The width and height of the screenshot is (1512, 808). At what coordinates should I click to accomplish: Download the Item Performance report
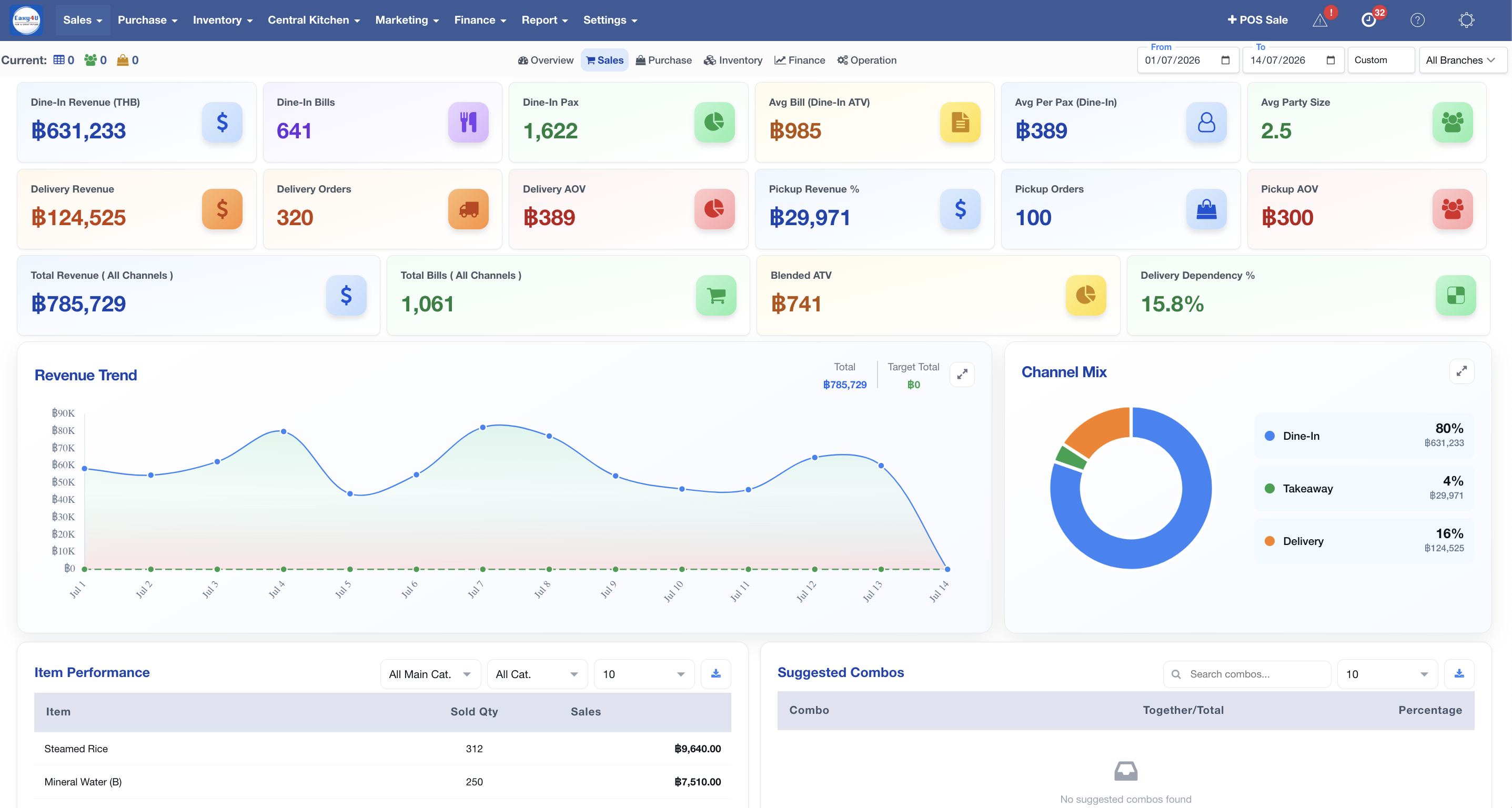pyautogui.click(x=715, y=674)
